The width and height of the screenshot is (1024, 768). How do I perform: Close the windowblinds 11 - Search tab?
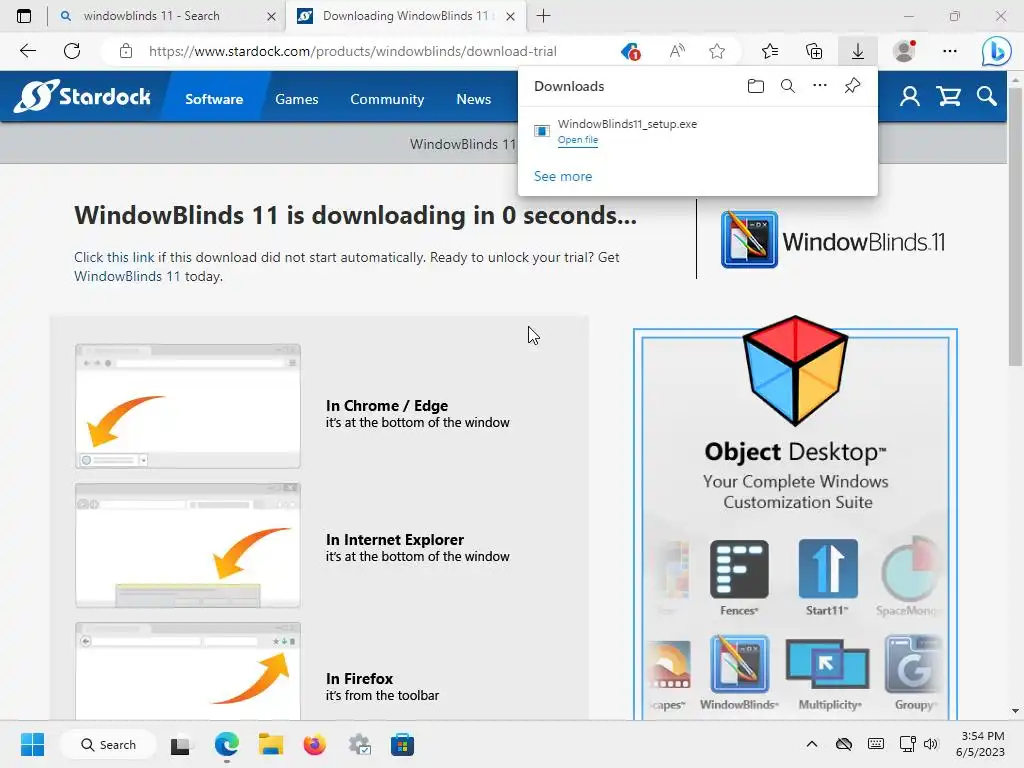(271, 16)
